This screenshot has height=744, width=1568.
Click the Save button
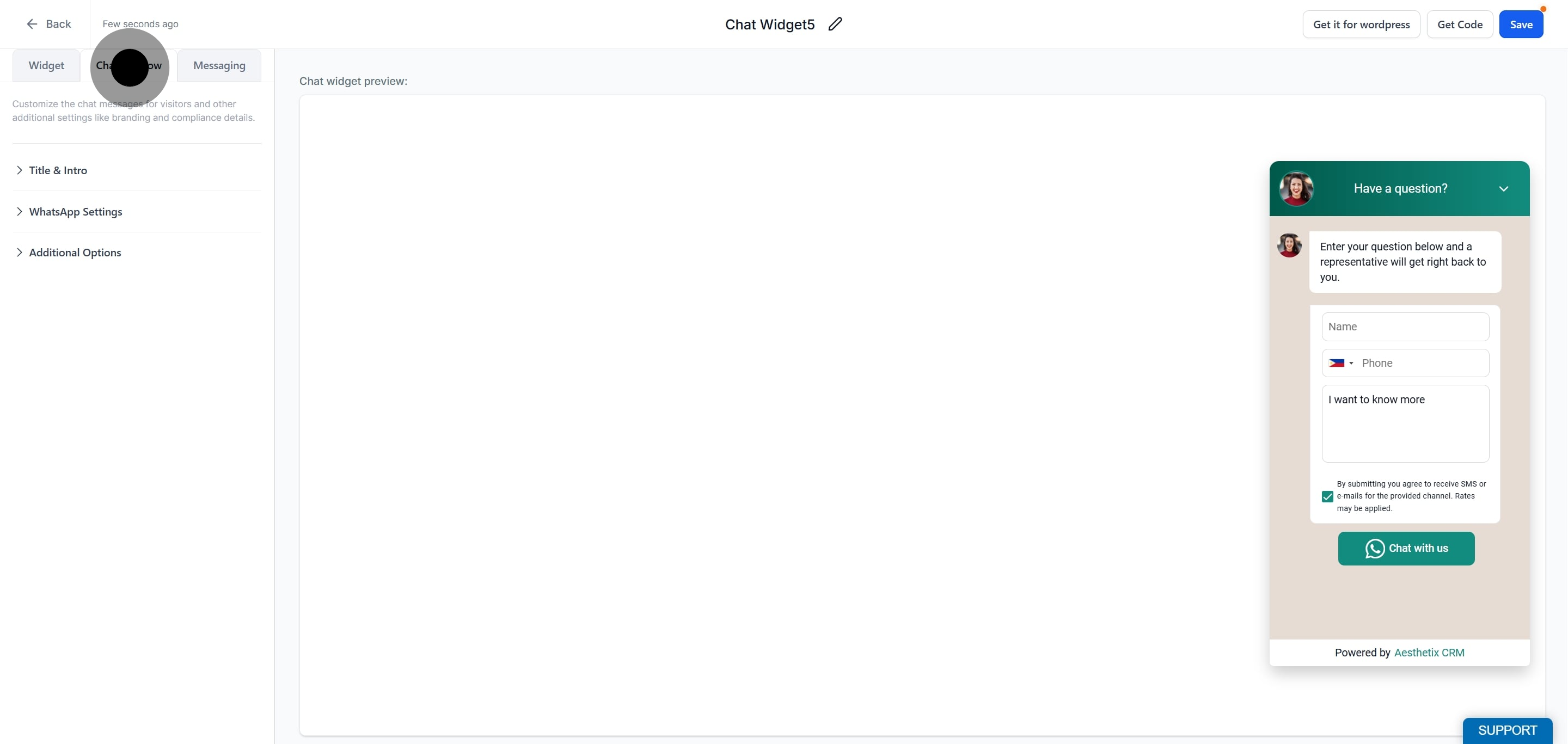1521,24
